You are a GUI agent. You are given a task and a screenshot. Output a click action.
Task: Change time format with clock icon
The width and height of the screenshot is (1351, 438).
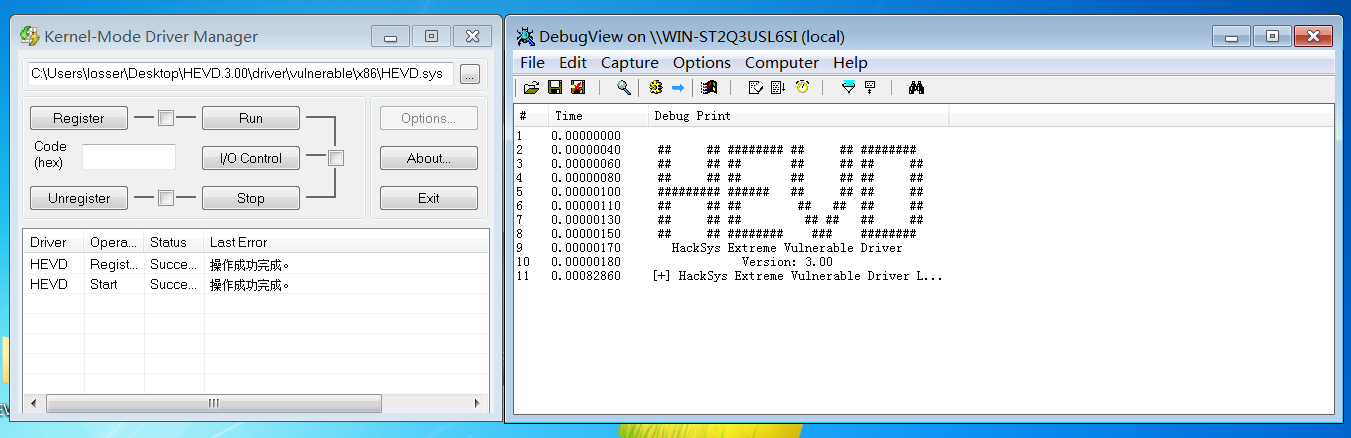click(802, 88)
